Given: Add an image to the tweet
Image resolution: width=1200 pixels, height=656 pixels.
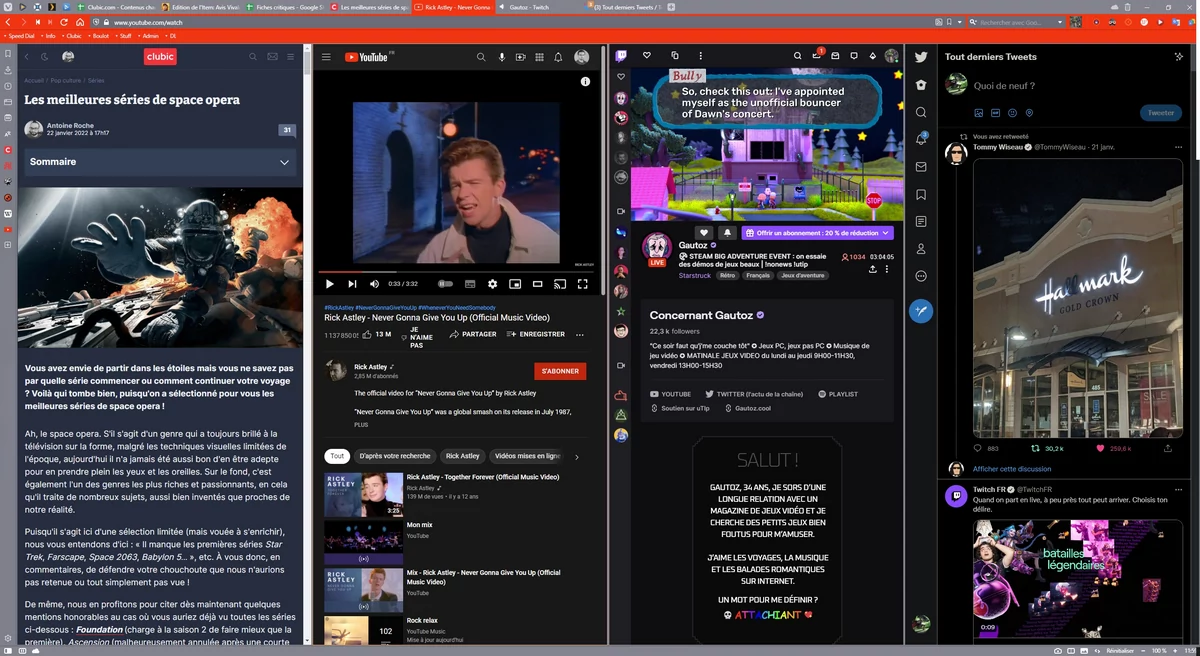Looking at the screenshot, I should click(x=979, y=113).
